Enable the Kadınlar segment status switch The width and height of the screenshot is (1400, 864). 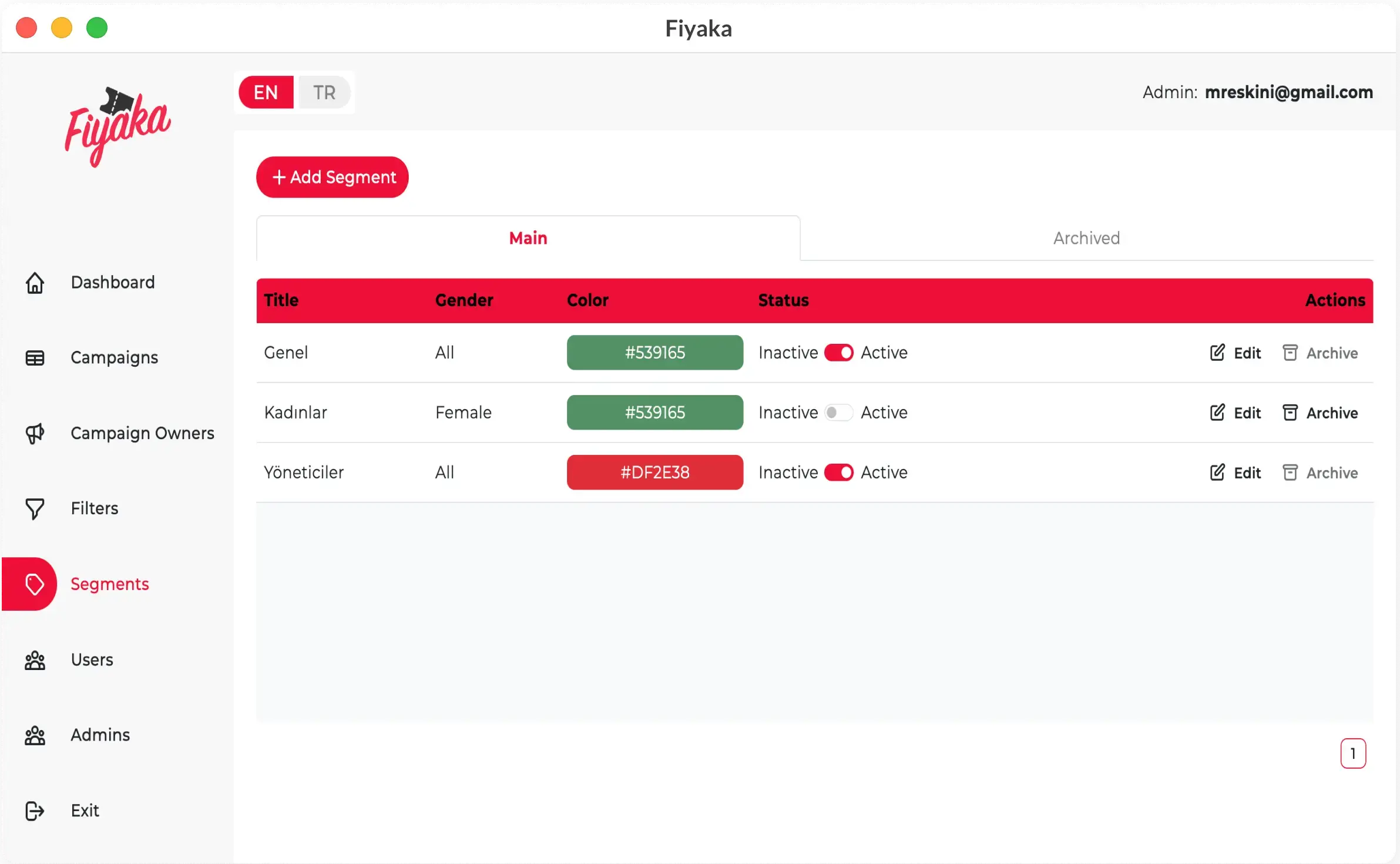pyautogui.click(x=838, y=413)
